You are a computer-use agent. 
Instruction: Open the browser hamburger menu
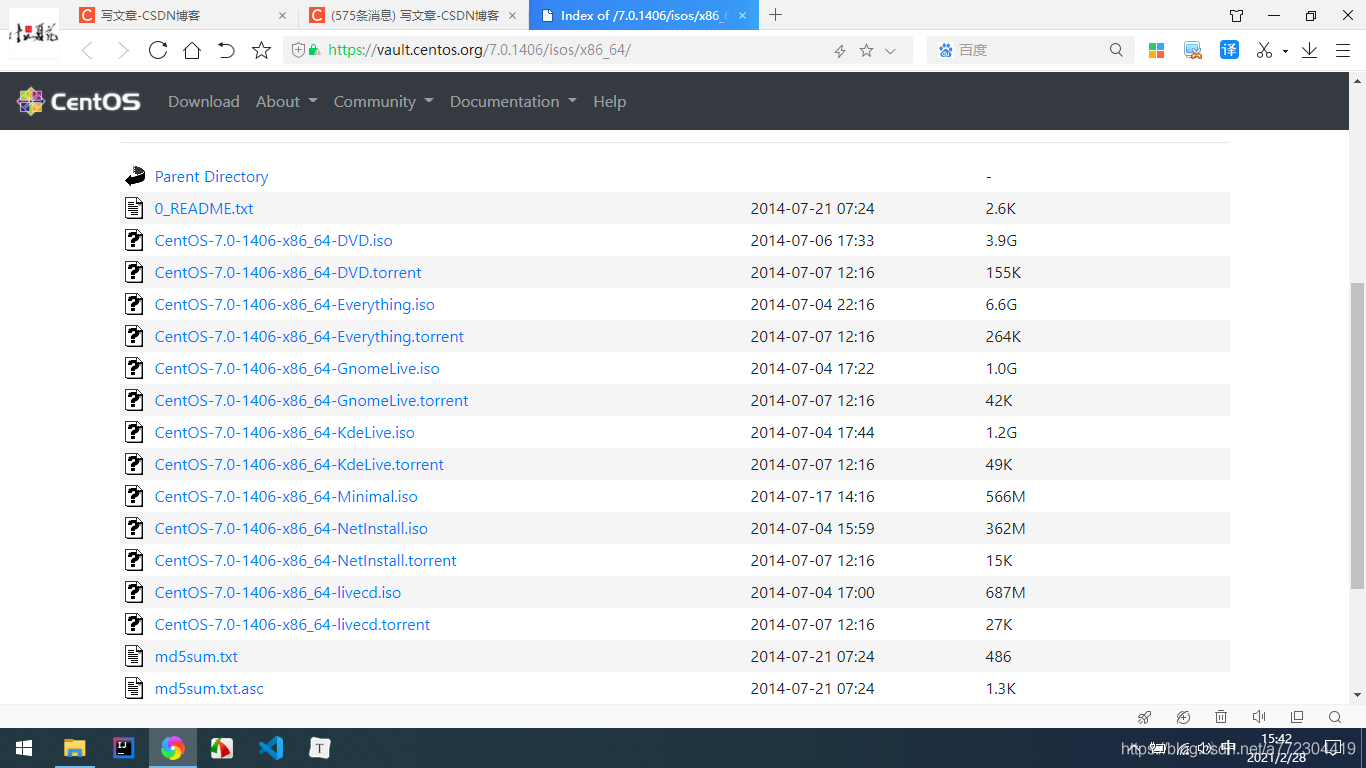[x=1345, y=50]
